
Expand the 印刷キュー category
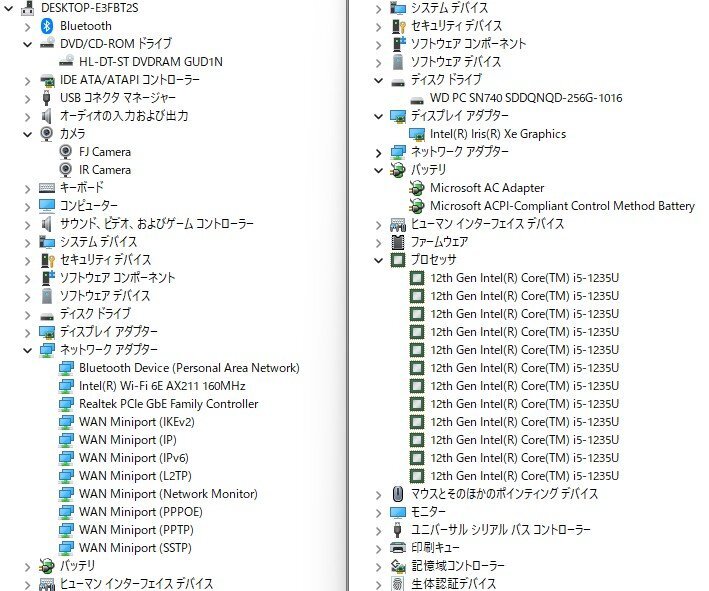pyautogui.click(x=378, y=548)
